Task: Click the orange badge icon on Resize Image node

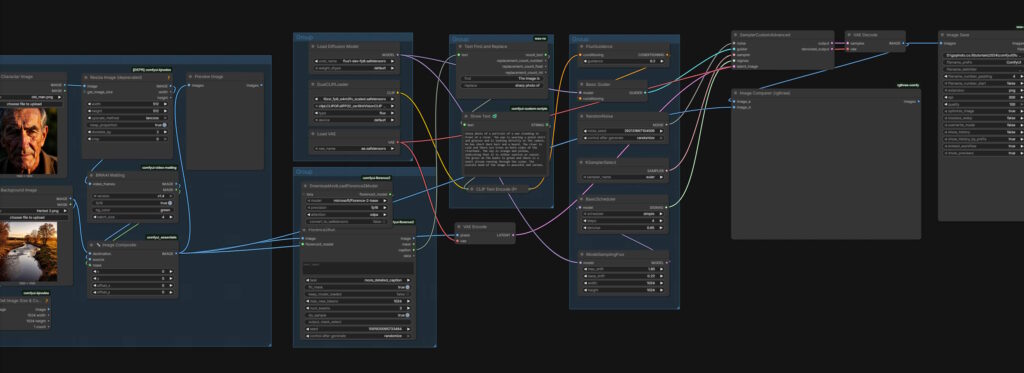Action: [x=169, y=77]
